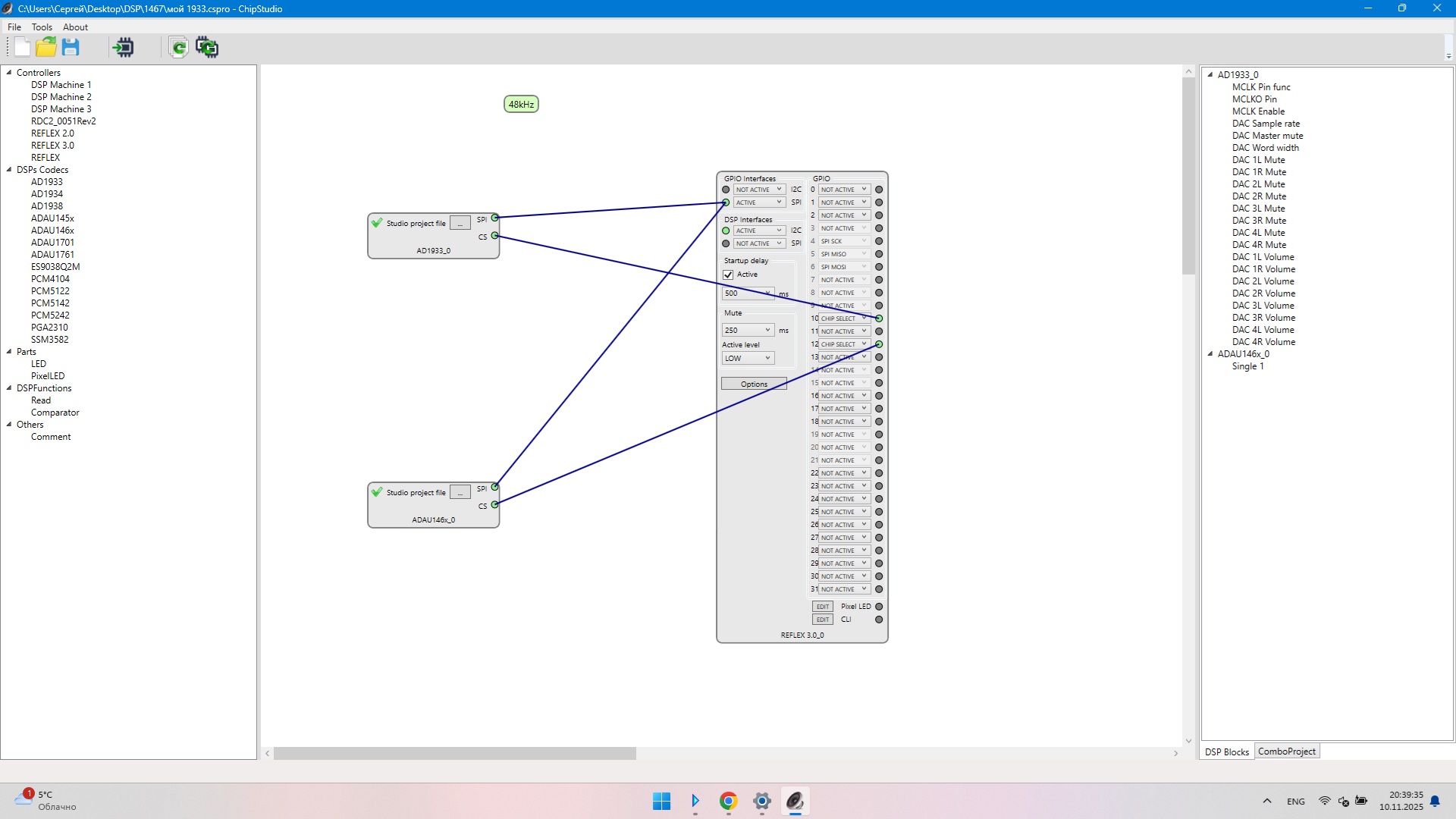Viewport: 1456px width, 819px height.
Task: Click the Options button in REFLEX block
Action: (x=754, y=384)
